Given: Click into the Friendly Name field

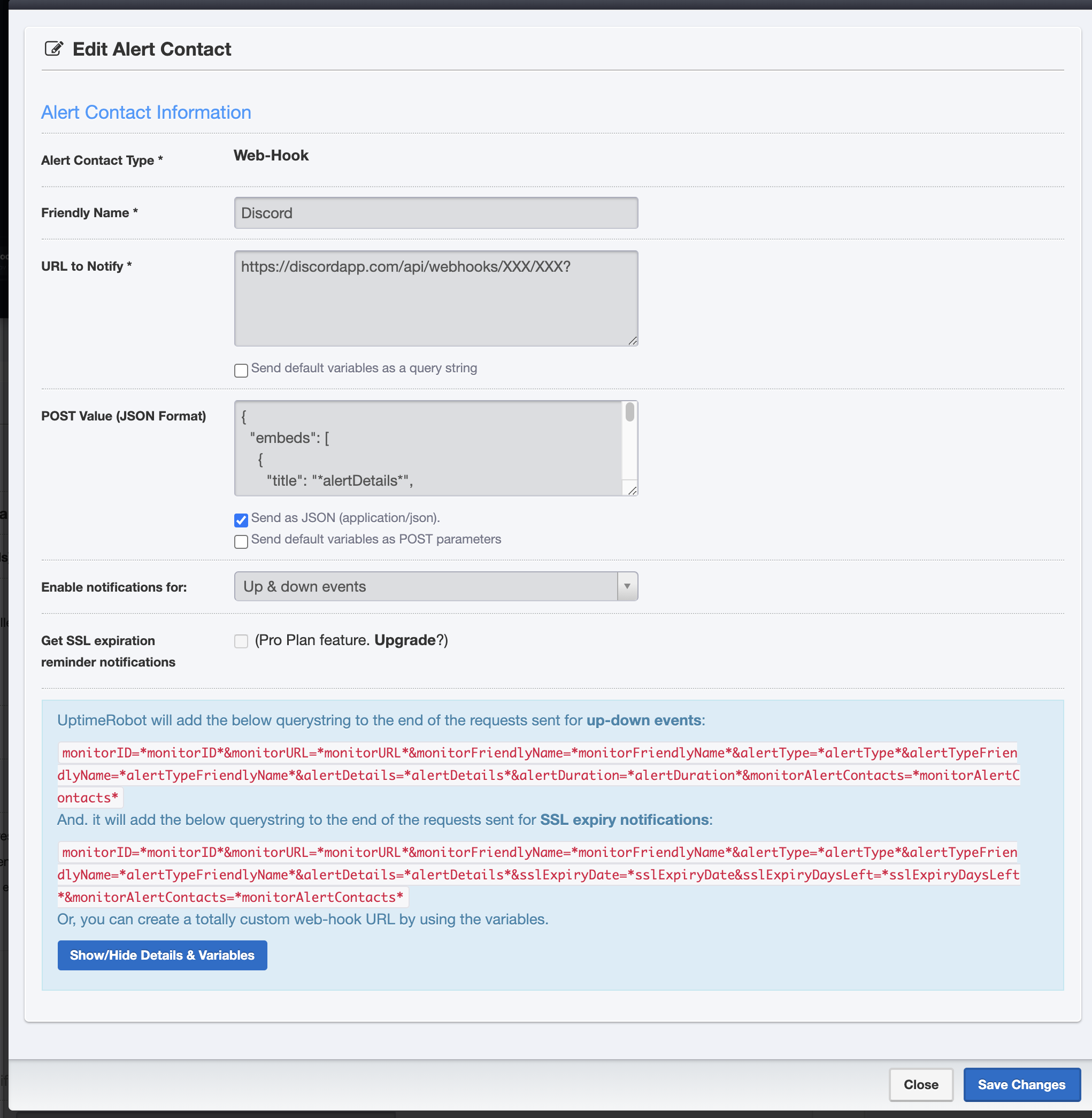Looking at the screenshot, I should coord(436,213).
